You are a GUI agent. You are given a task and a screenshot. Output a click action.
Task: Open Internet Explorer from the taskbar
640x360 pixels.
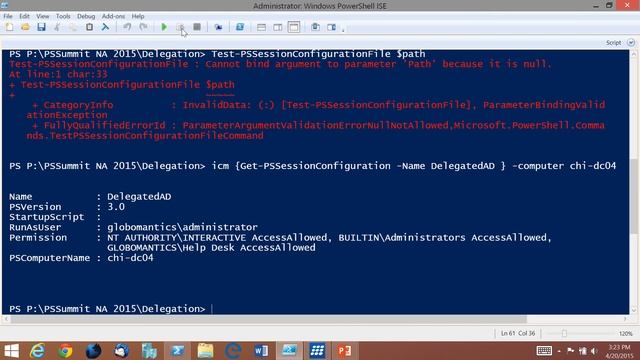[x=38, y=351]
